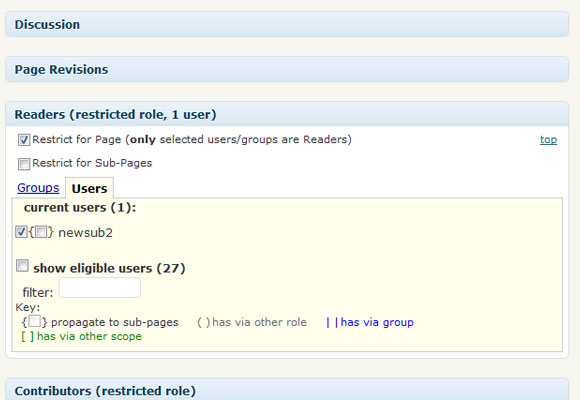Toggle newsub2 propagate to sub-pages checkbox in braces
580x400 pixels.
click(x=41, y=232)
